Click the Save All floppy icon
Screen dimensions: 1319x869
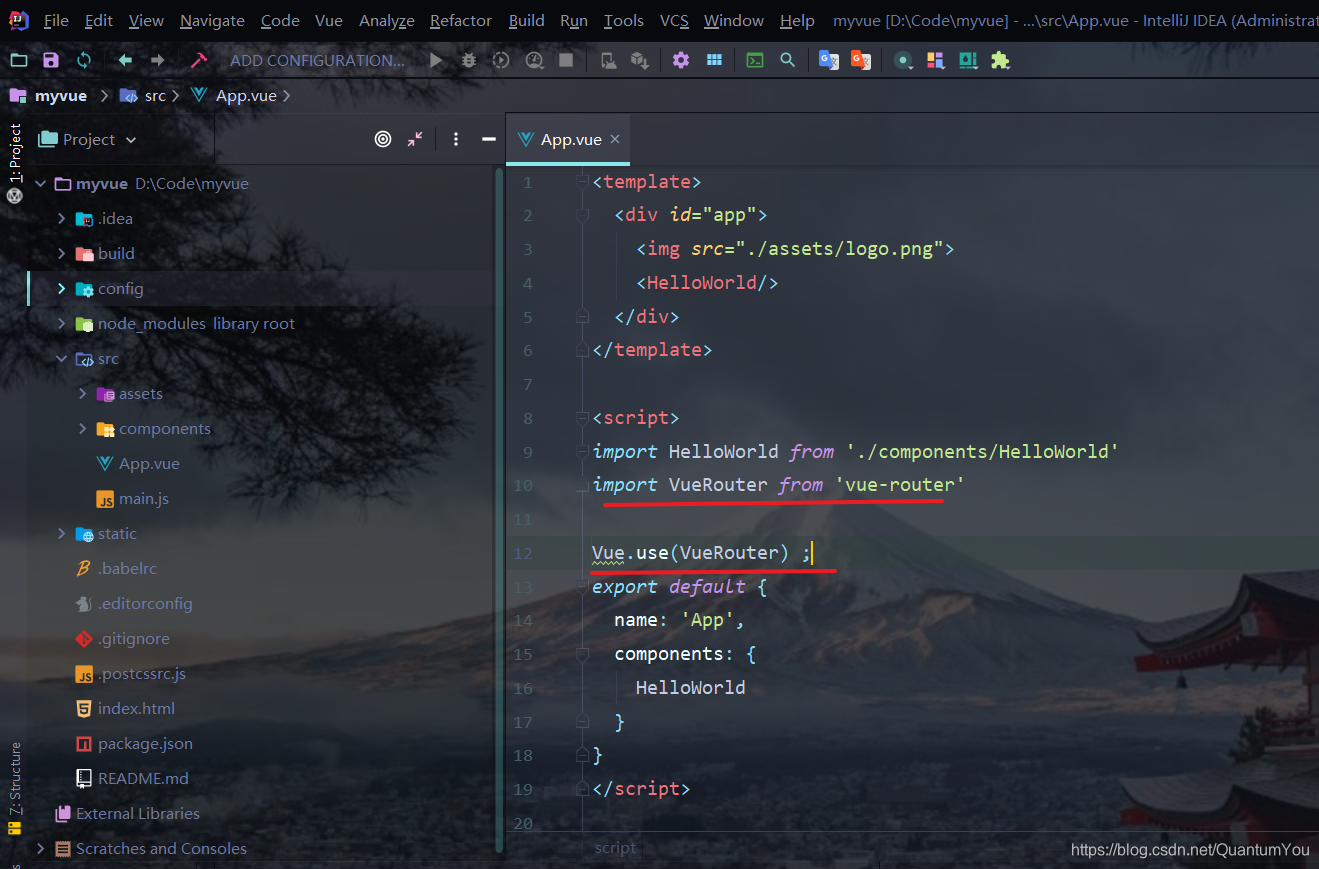(x=51, y=60)
